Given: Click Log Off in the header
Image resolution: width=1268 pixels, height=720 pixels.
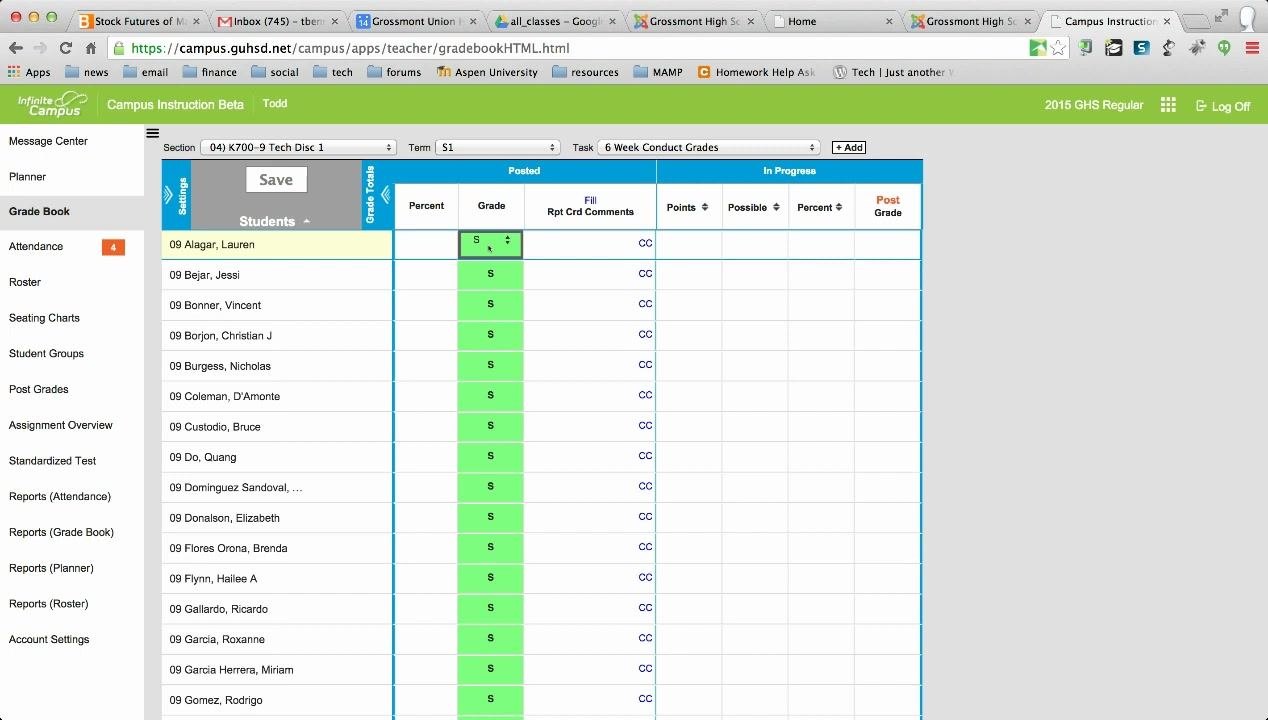Looking at the screenshot, I should pos(1223,106).
